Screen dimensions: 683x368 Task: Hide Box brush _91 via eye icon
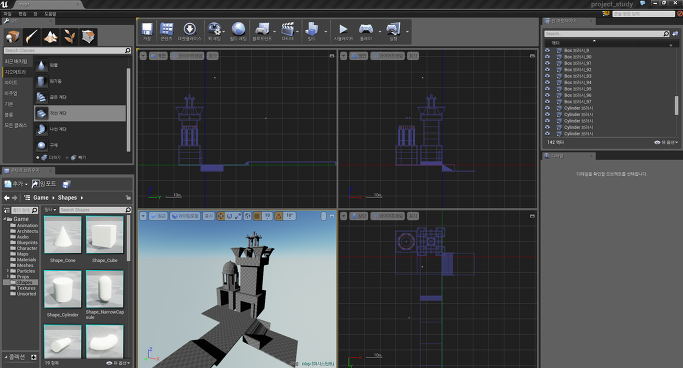pos(548,63)
